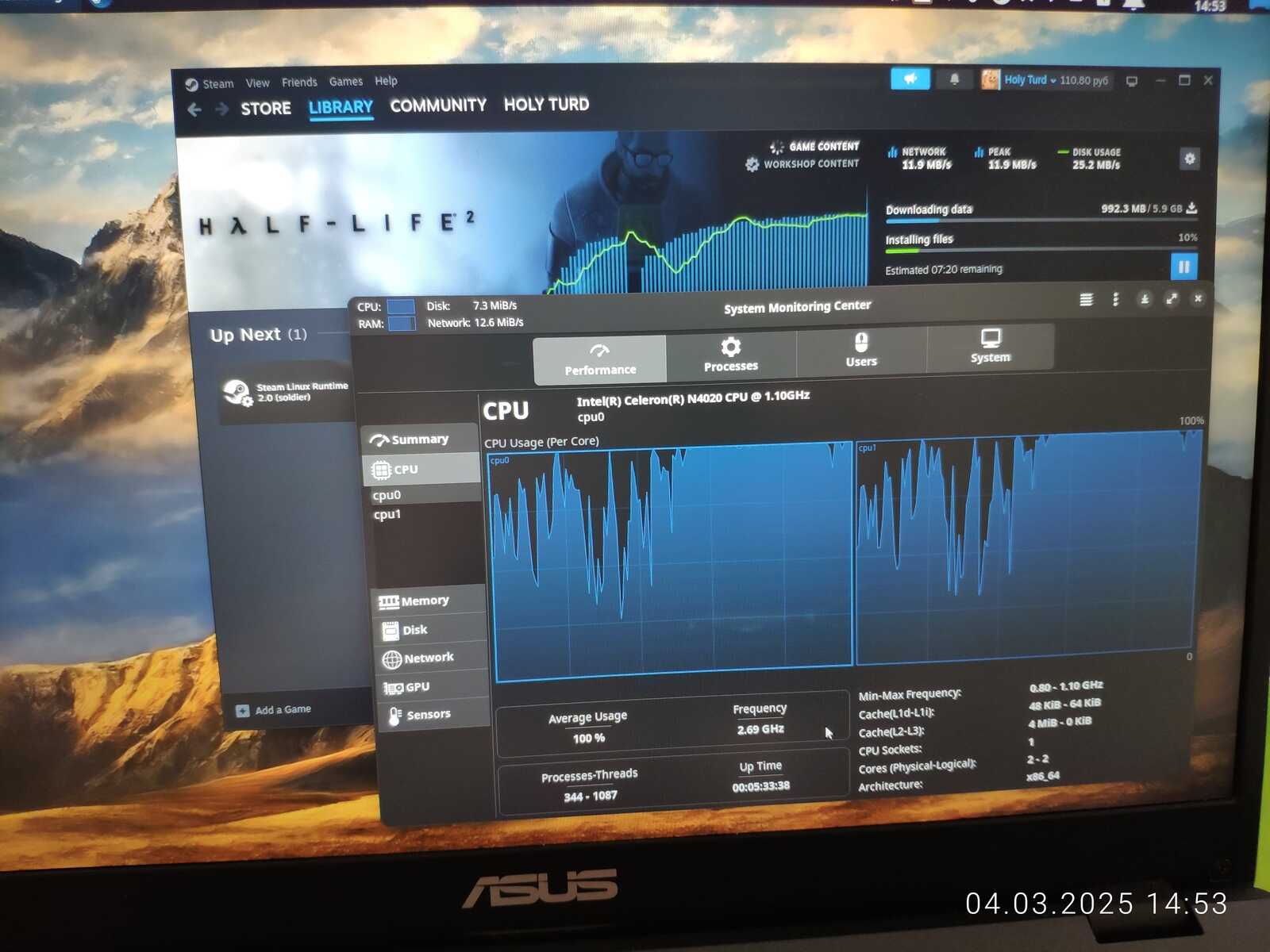Go to the Steam COMMUNITY section

click(438, 106)
